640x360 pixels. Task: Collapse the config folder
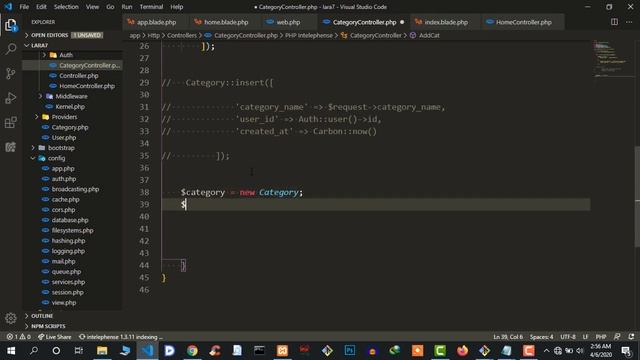56,158
